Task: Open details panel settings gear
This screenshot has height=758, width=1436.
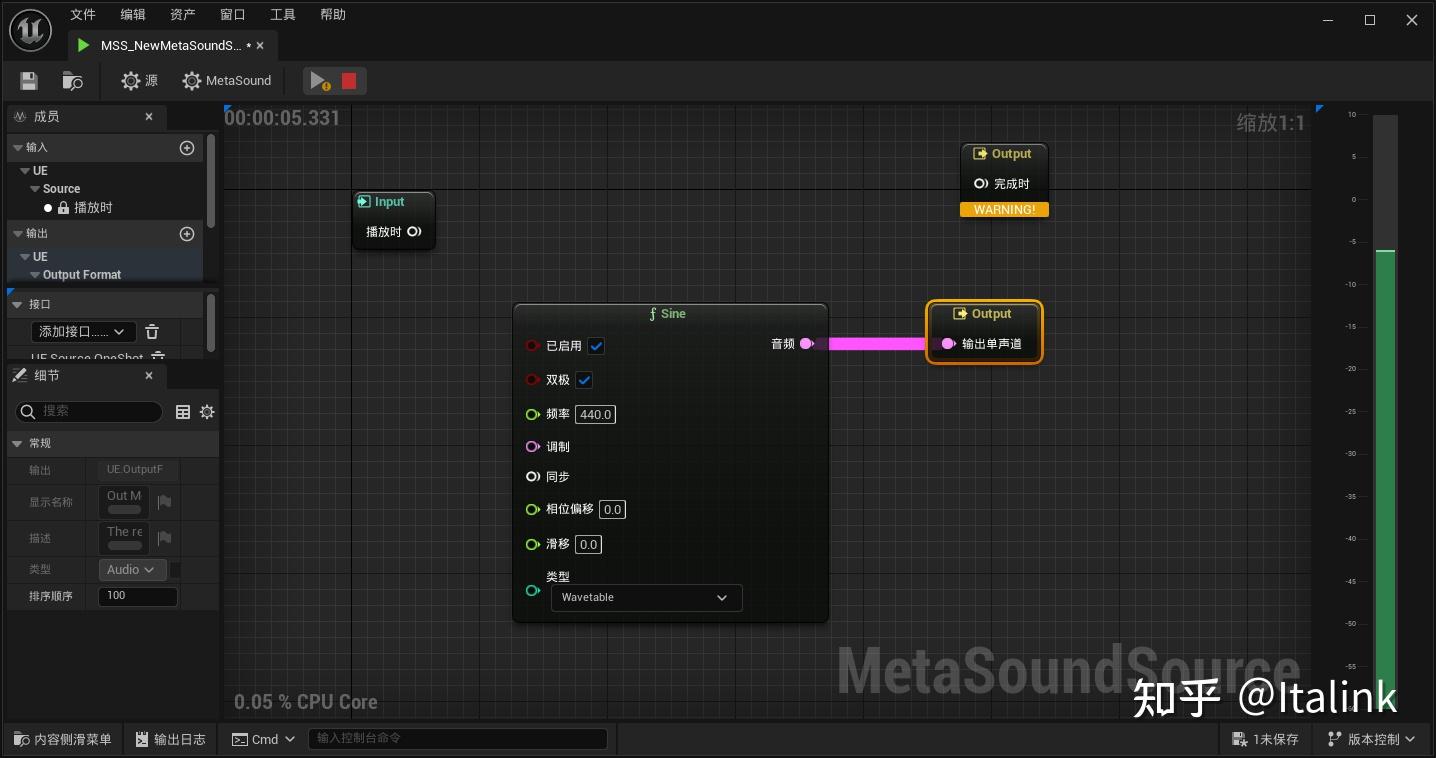Action: tap(207, 412)
